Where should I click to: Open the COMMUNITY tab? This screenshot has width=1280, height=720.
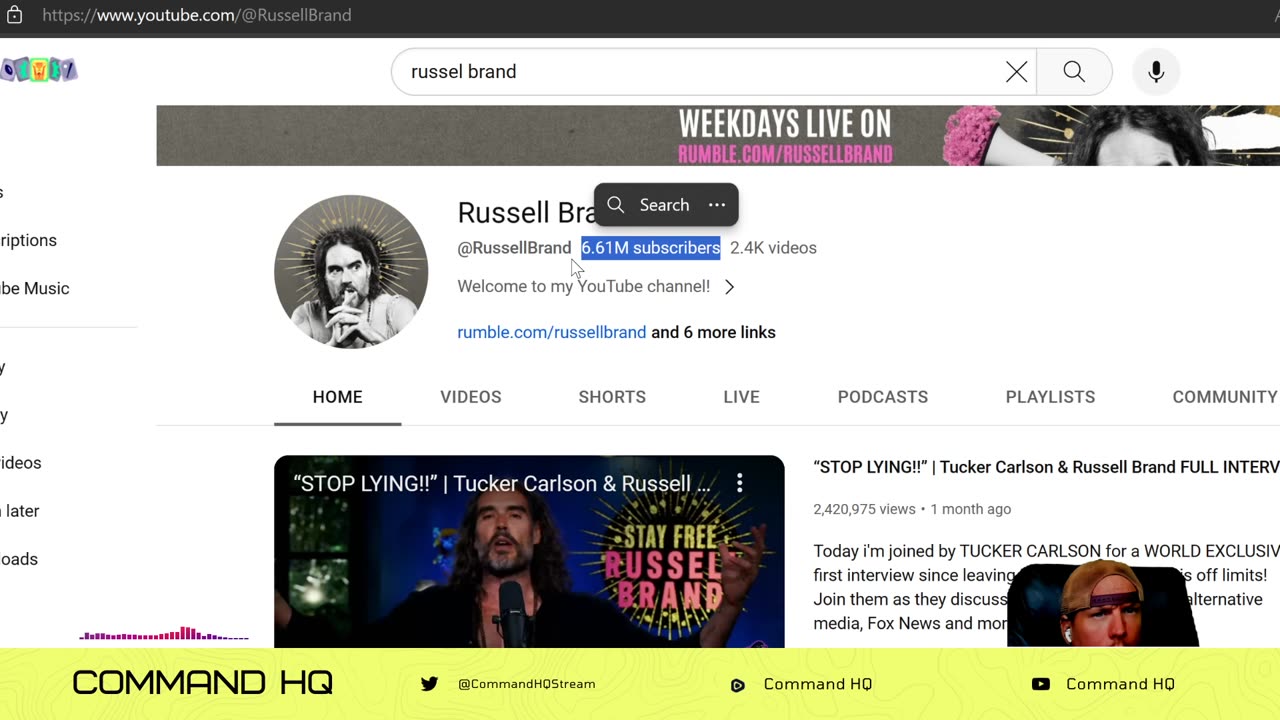coord(1225,397)
